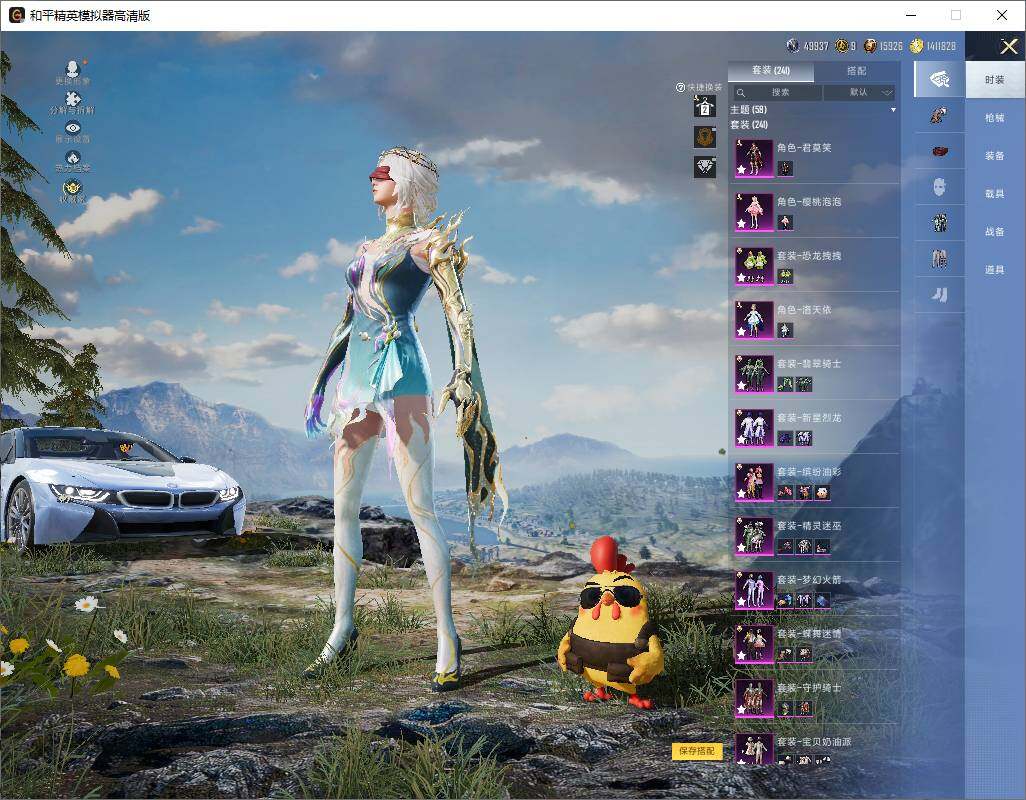
Task: Open the 时装 fashion menu
Action: (x=995, y=80)
